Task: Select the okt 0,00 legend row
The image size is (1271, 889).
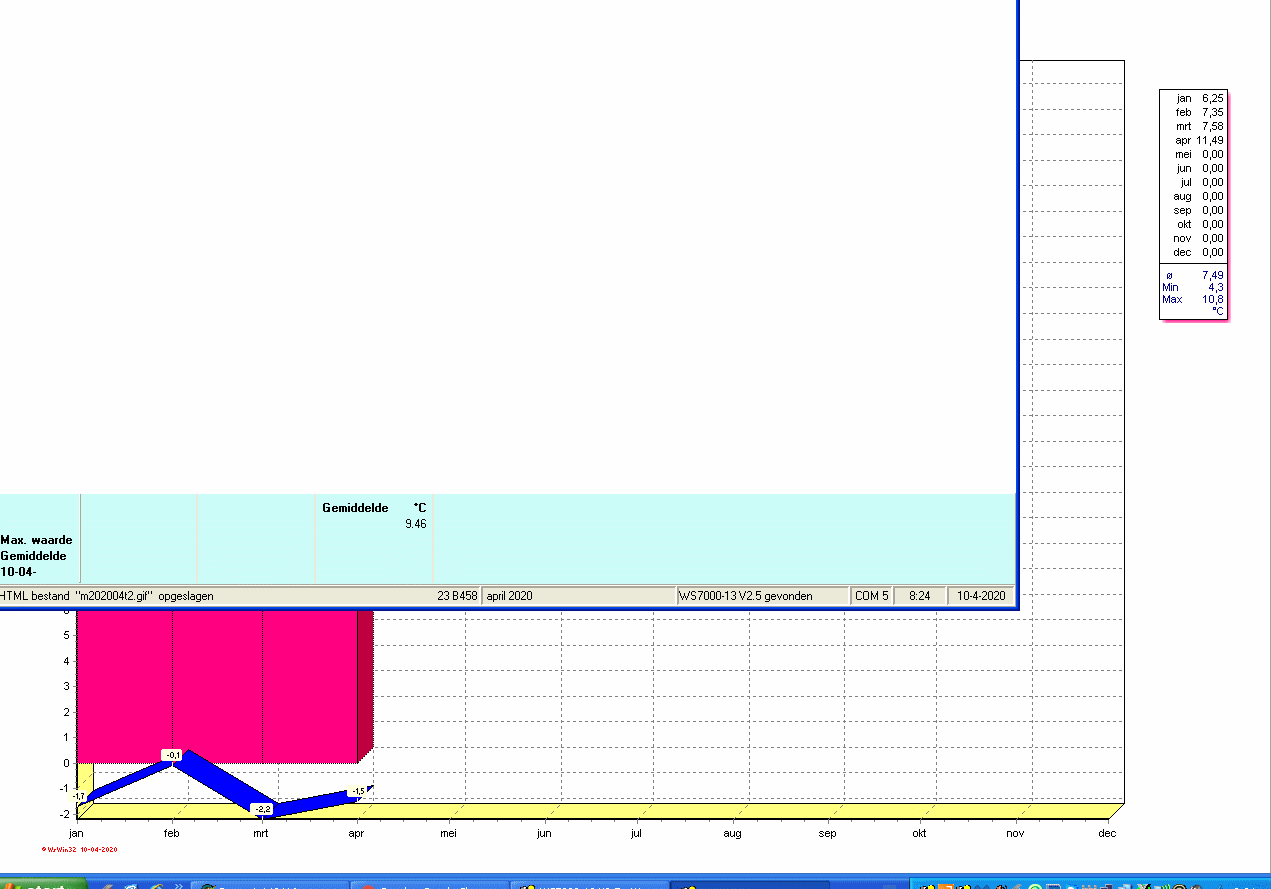Action: (1199, 224)
